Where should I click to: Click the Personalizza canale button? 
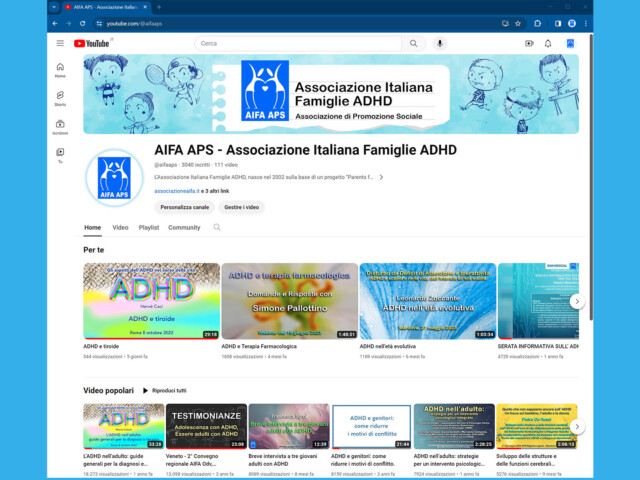click(184, 207)
